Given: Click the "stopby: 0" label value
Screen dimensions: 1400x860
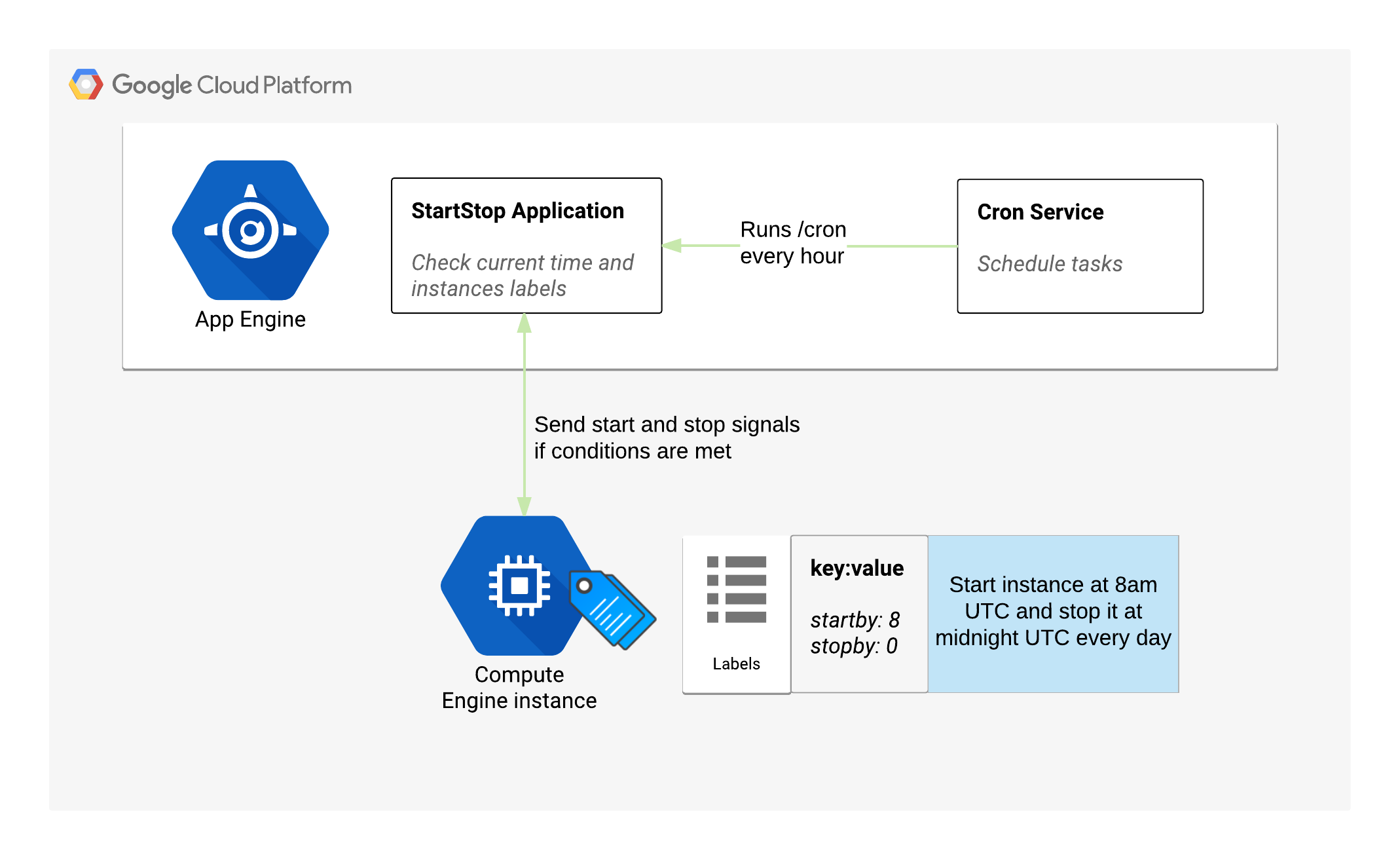Looking at the screenshot, I should click(x=853, y=646).
